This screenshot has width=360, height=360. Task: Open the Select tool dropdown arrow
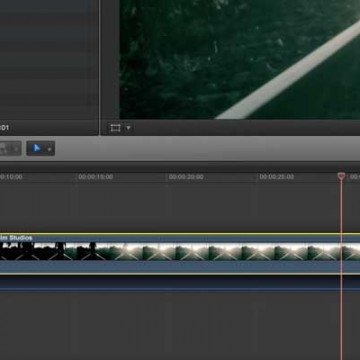[x=49, y=149]
